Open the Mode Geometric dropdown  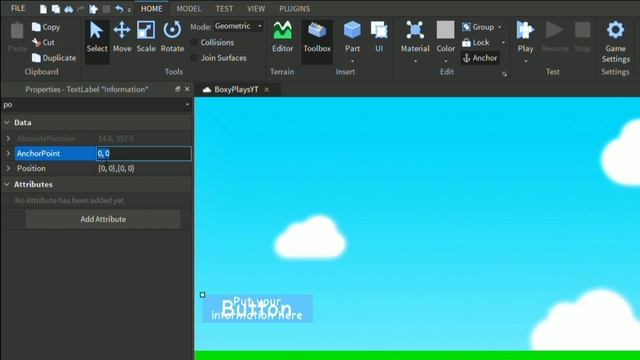239,26
